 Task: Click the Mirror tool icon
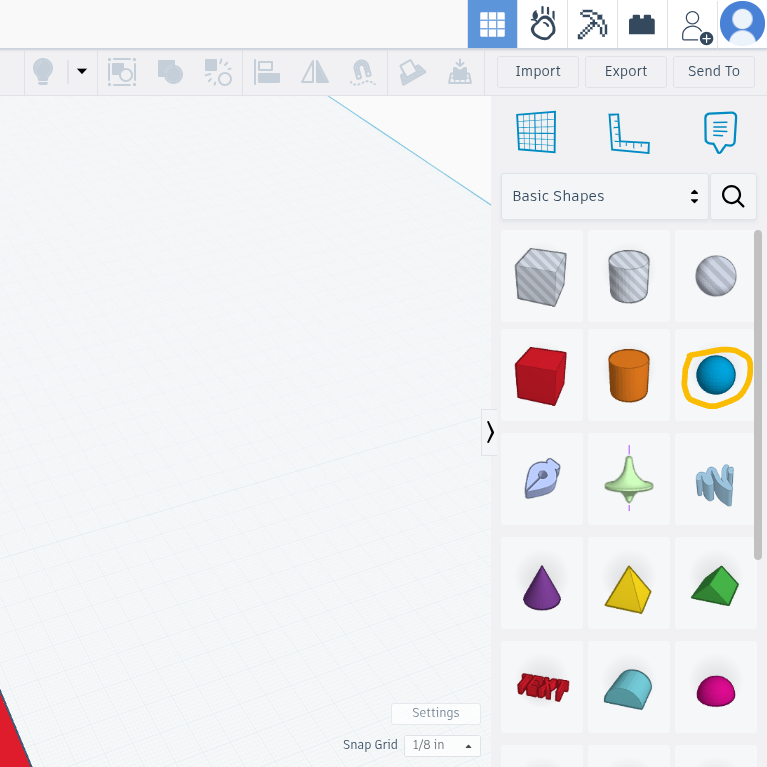pyautogui.click(x=315, y=72)
